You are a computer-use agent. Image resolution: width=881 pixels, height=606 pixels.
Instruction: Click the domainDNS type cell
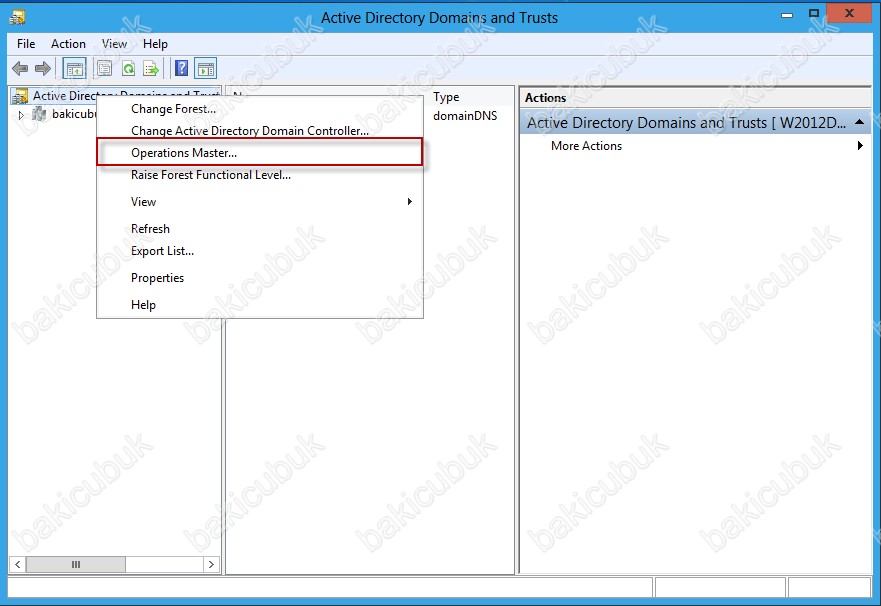465,116
